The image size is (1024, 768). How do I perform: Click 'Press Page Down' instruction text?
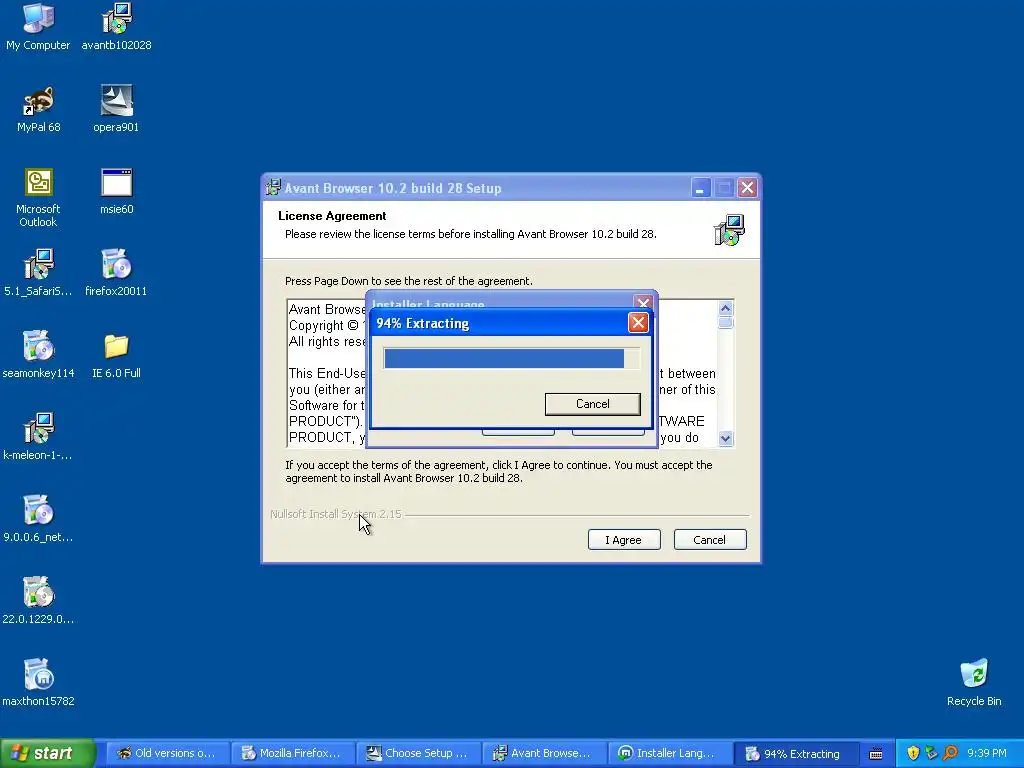pos(409,281)
